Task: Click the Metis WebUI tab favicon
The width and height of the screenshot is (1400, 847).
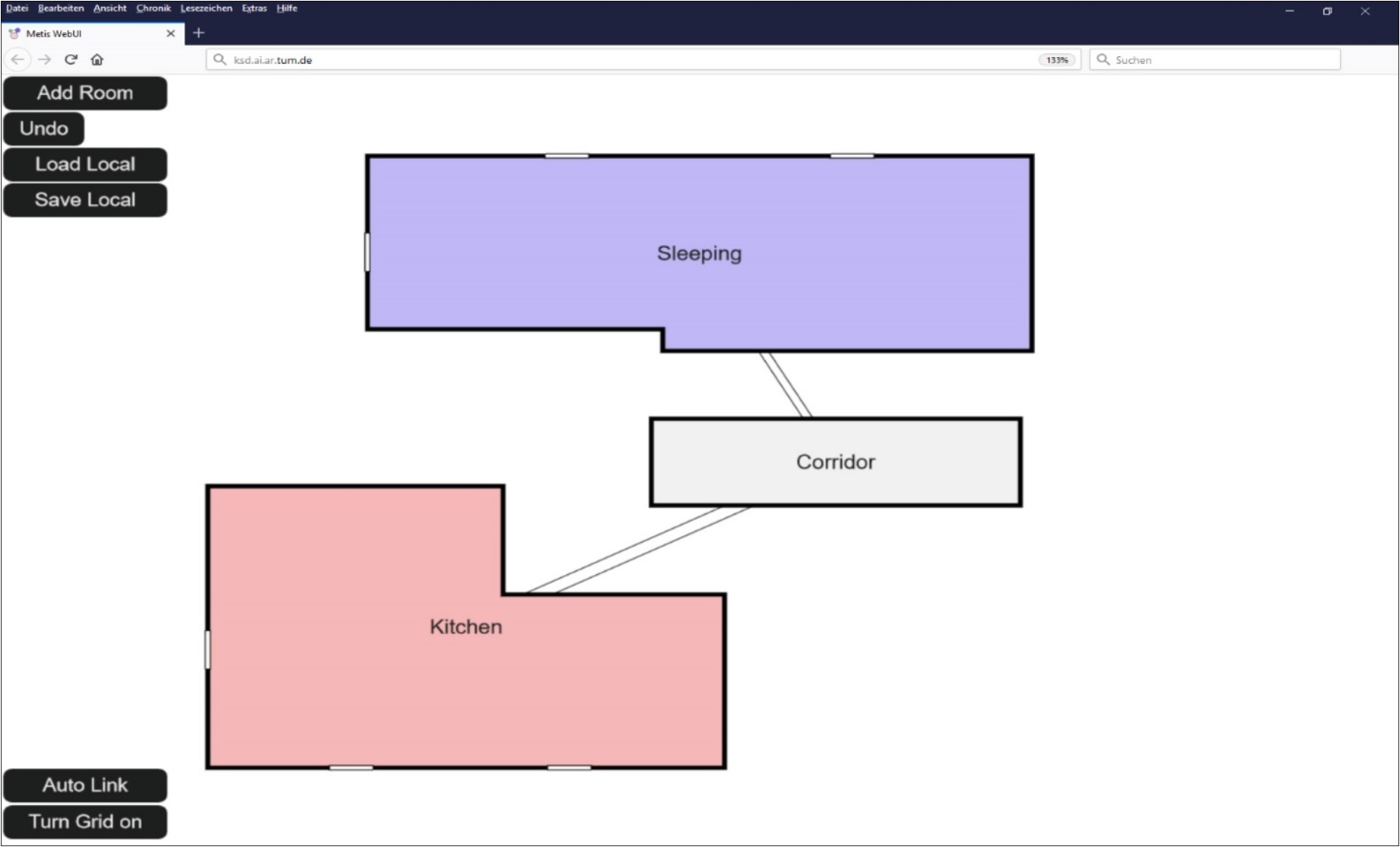Action: coord(13,32)
